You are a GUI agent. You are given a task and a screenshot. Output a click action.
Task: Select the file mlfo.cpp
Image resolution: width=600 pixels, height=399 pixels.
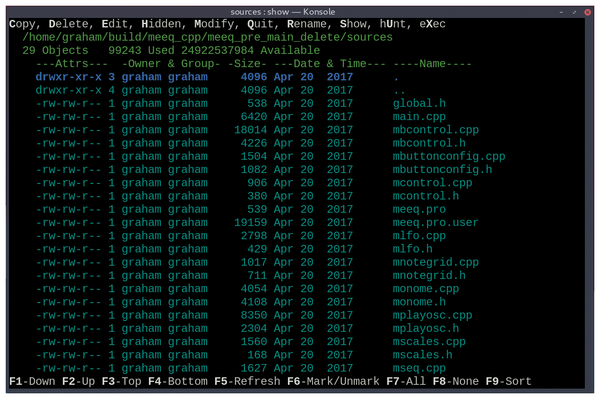pos(419,236)
